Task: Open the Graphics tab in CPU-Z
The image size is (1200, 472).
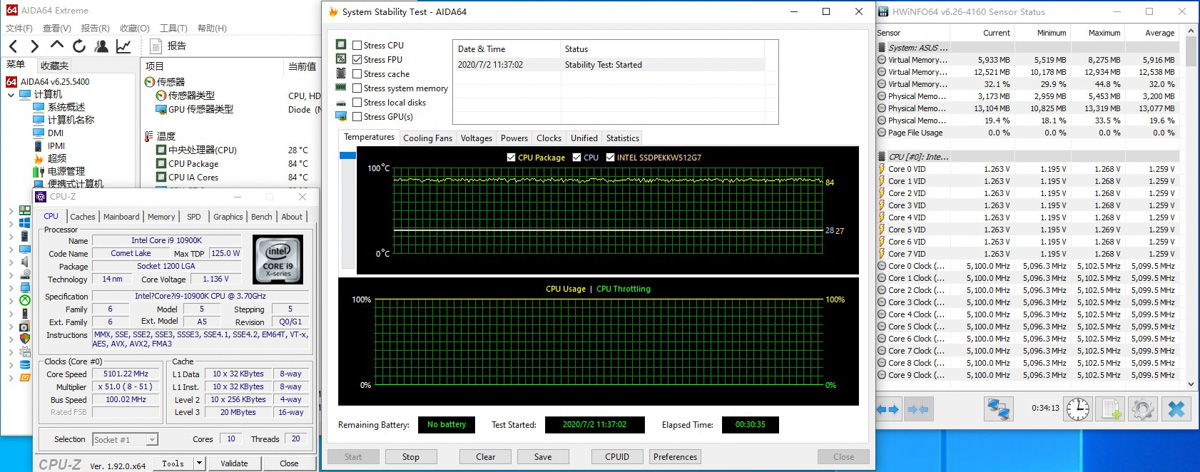Action: coord(228,216)
